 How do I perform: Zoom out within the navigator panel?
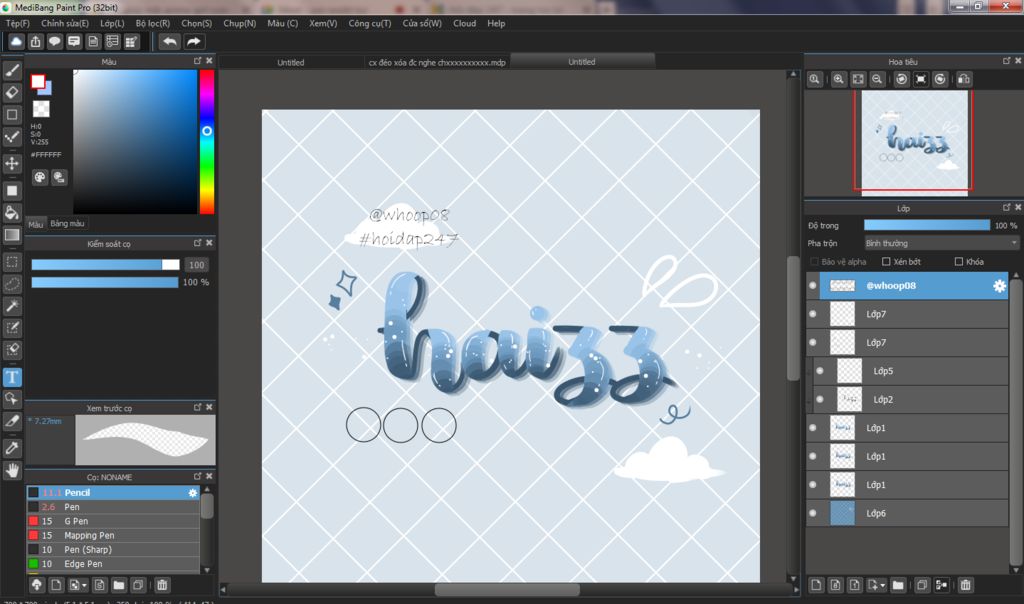tap(877, 79)
